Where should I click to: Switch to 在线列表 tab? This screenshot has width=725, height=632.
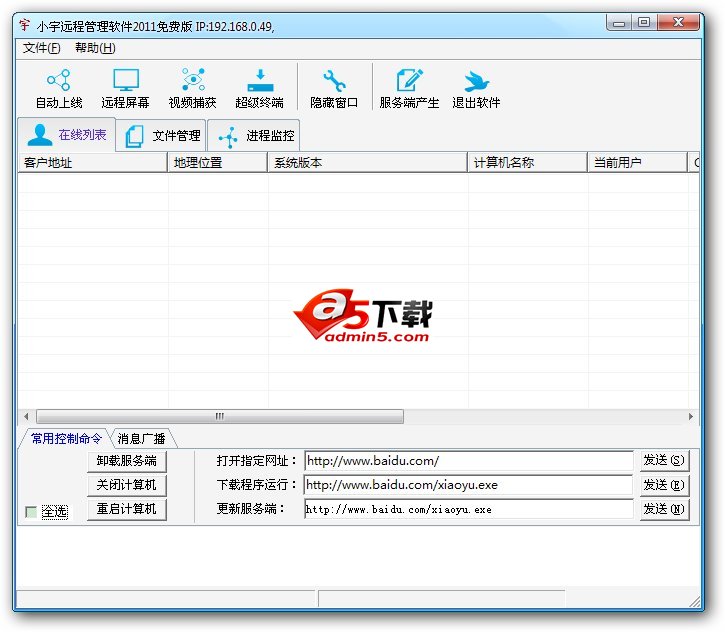coord(67,135)
